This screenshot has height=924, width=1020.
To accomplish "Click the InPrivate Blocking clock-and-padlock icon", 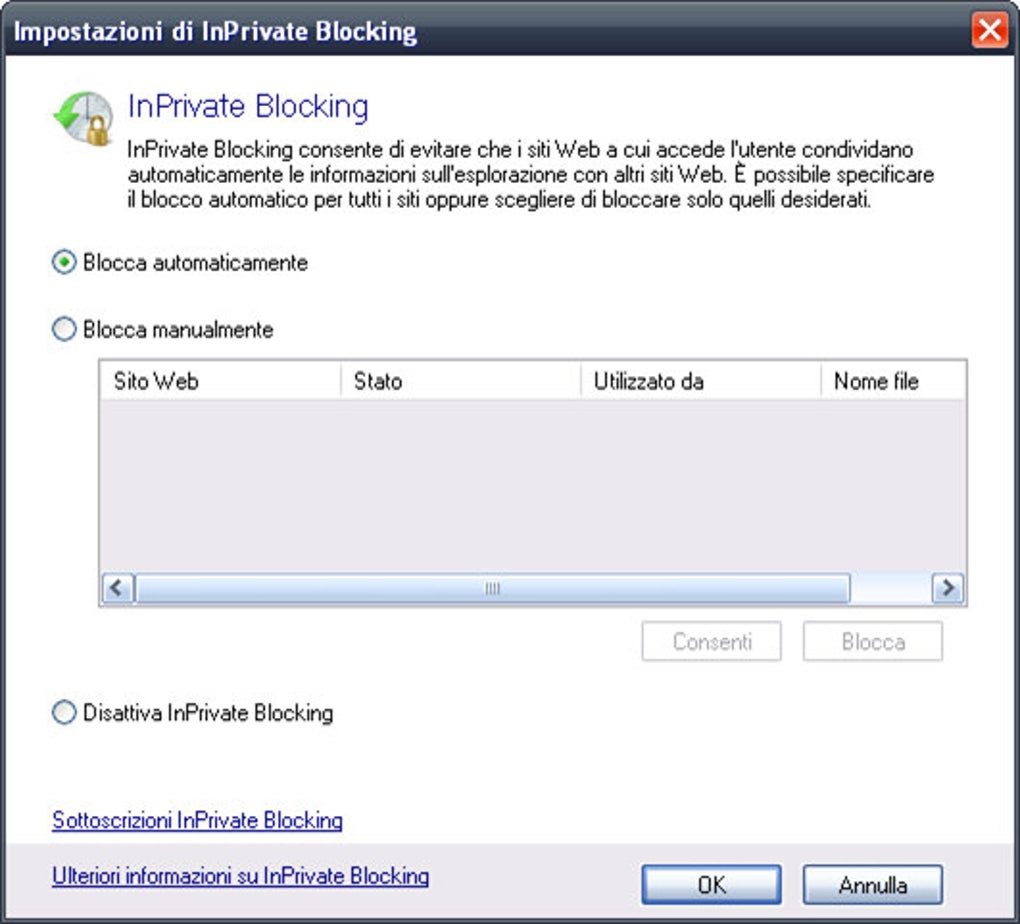I will [x=83, y=118].
